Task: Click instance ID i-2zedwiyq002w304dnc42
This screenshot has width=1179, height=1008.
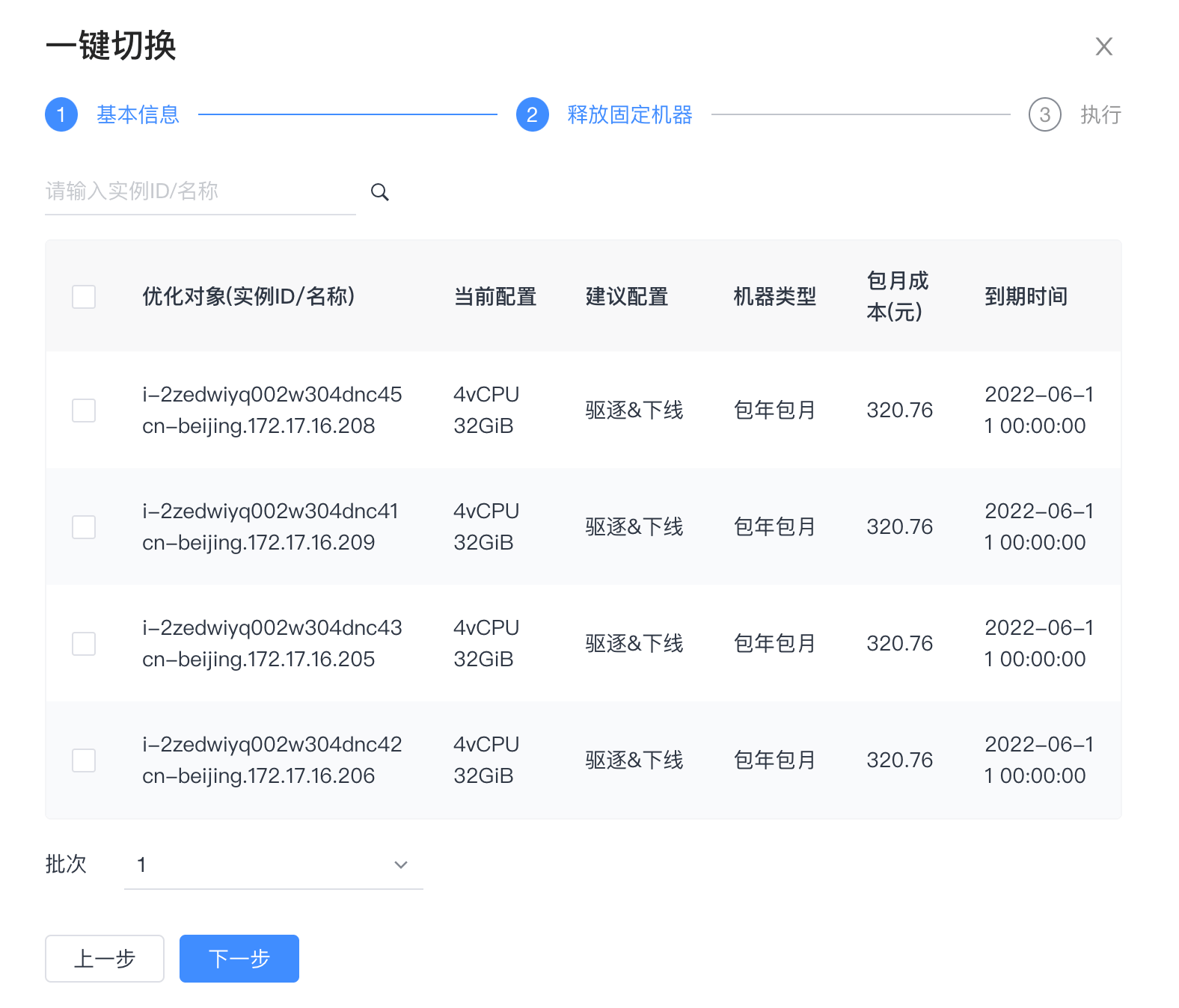Action: (x=272, y=745)
